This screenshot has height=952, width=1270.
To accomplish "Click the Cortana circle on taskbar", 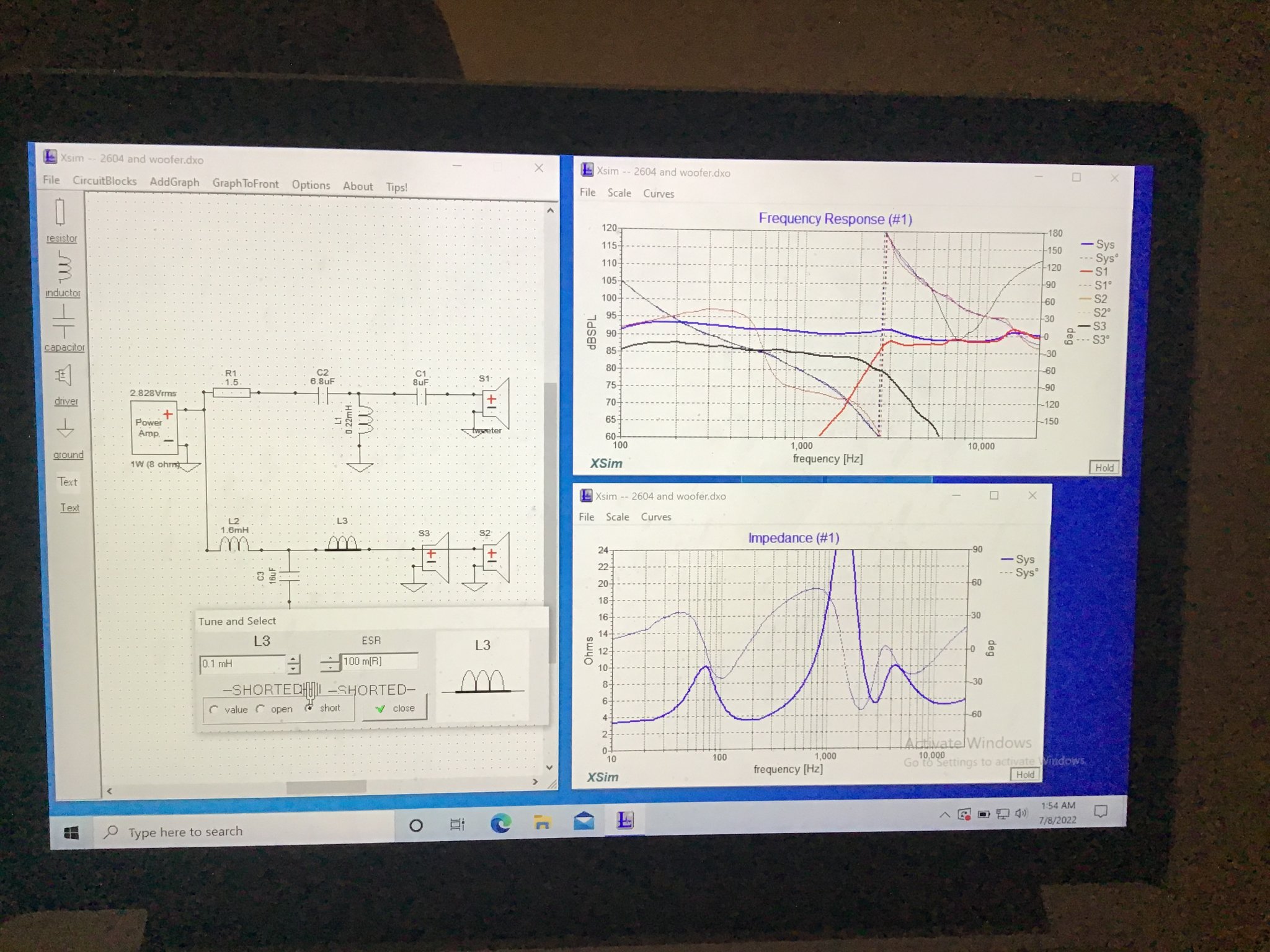I will click(x=416, y=825).
